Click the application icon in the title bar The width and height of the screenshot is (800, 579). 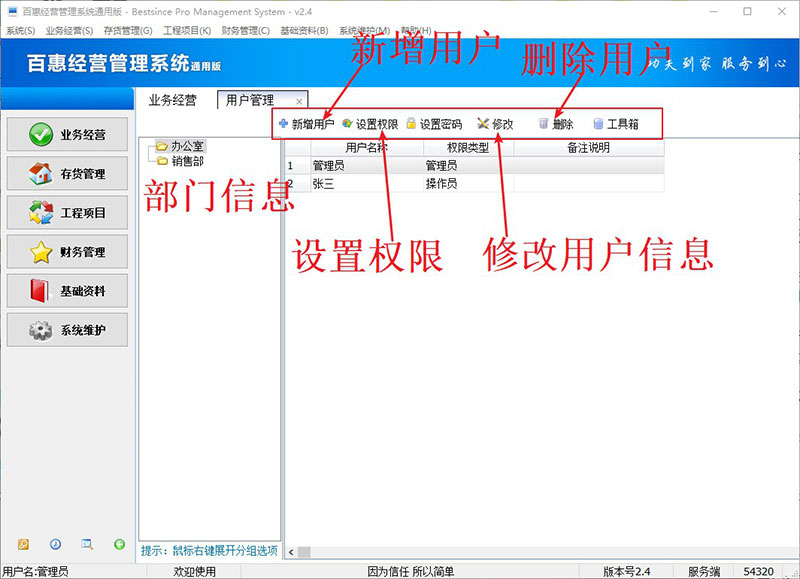pyautogui.click(x=13, y=11)
